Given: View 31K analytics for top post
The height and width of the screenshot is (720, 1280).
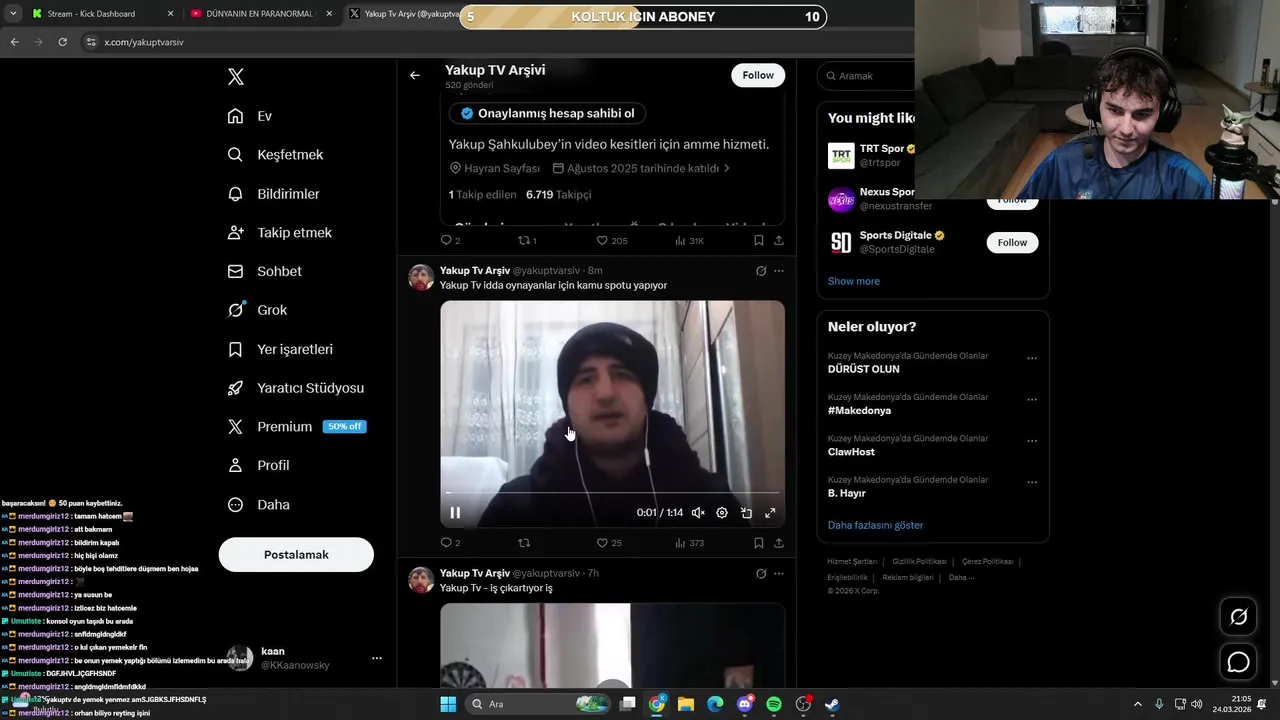Looking at the screenshot, I should pyautogui.click(x=689, y=240).
